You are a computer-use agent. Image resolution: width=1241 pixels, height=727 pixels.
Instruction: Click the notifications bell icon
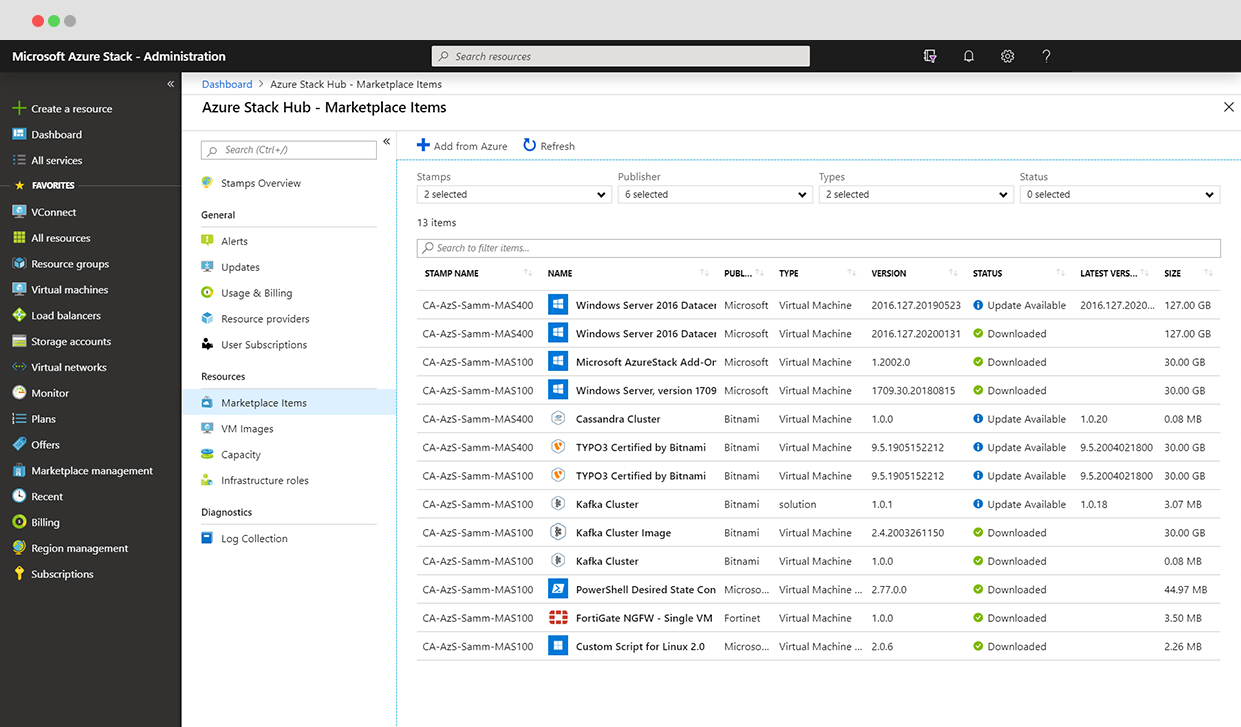(968, 56)
